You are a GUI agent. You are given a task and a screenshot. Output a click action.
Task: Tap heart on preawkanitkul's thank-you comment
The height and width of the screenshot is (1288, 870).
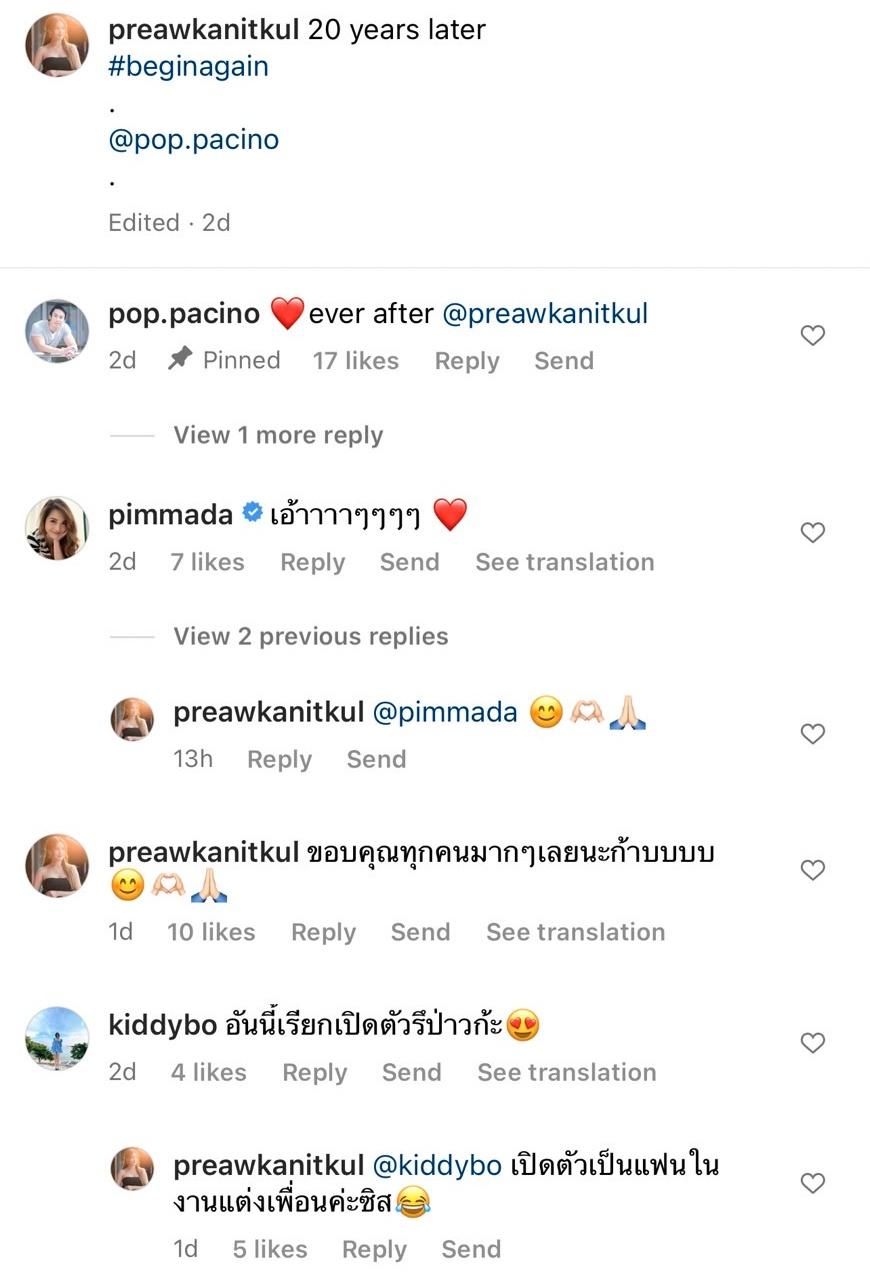tap(813, 870)
